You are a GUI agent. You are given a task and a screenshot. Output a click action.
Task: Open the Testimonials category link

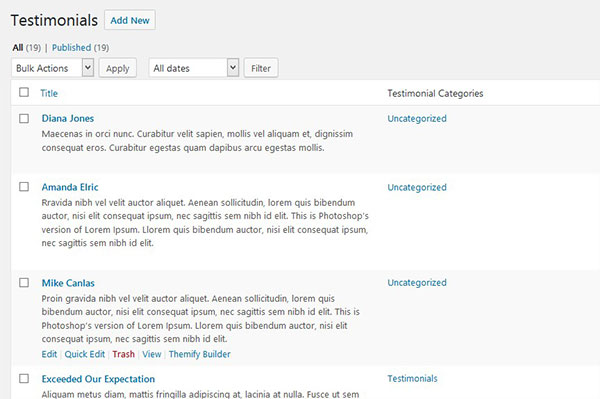(412, 378)
